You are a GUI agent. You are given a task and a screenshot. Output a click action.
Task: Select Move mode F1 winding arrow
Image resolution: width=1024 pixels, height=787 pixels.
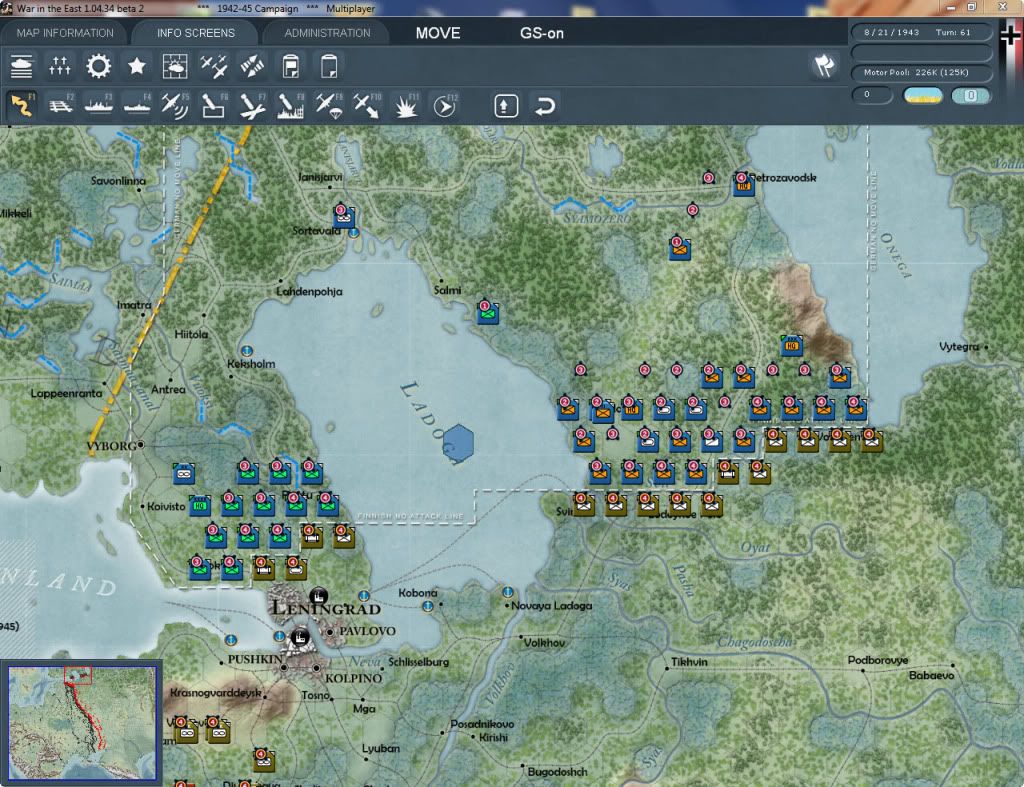coord(22,105)
